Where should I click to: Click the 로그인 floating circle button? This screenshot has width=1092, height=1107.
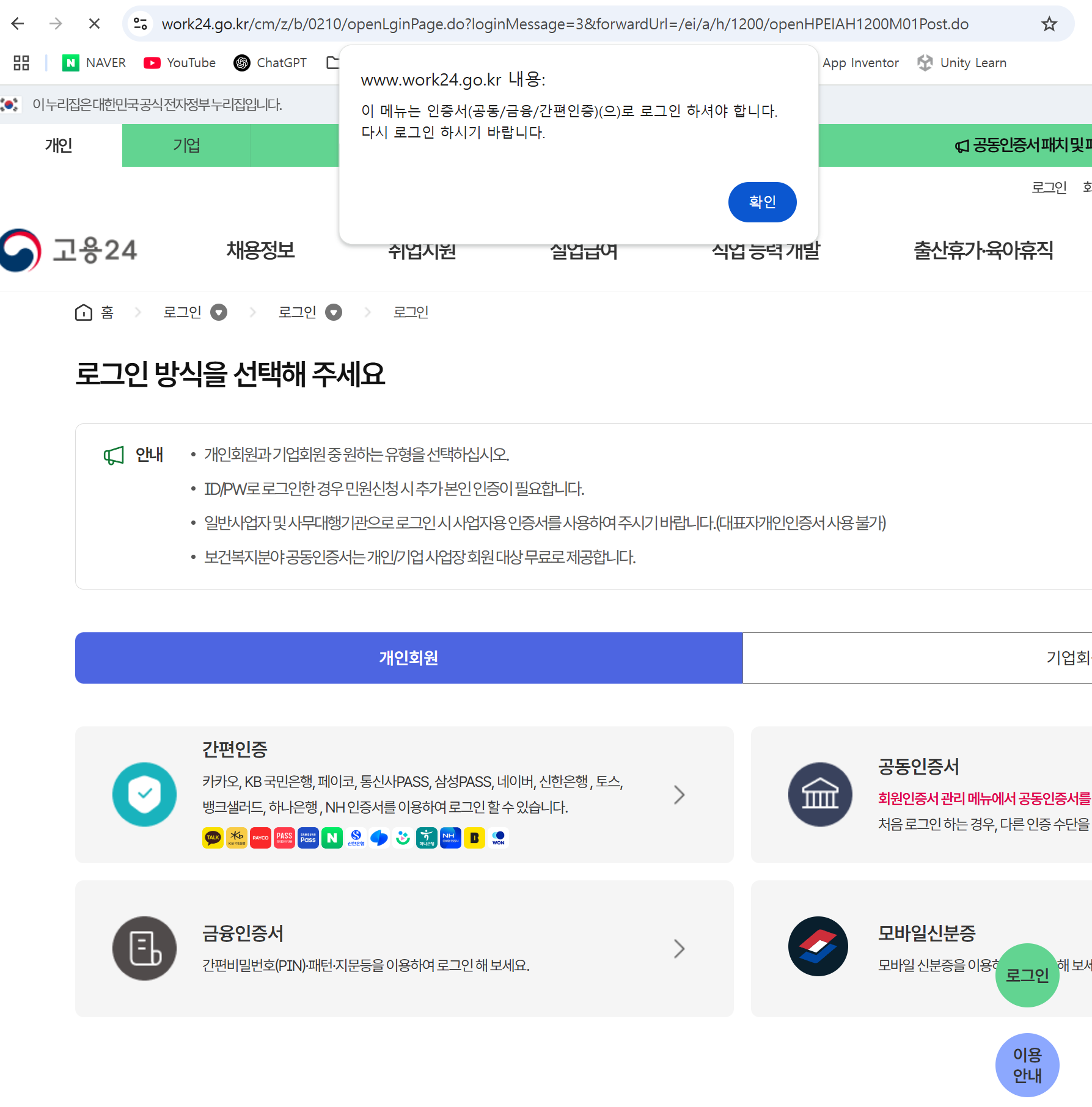click(x=1027, y=976)
